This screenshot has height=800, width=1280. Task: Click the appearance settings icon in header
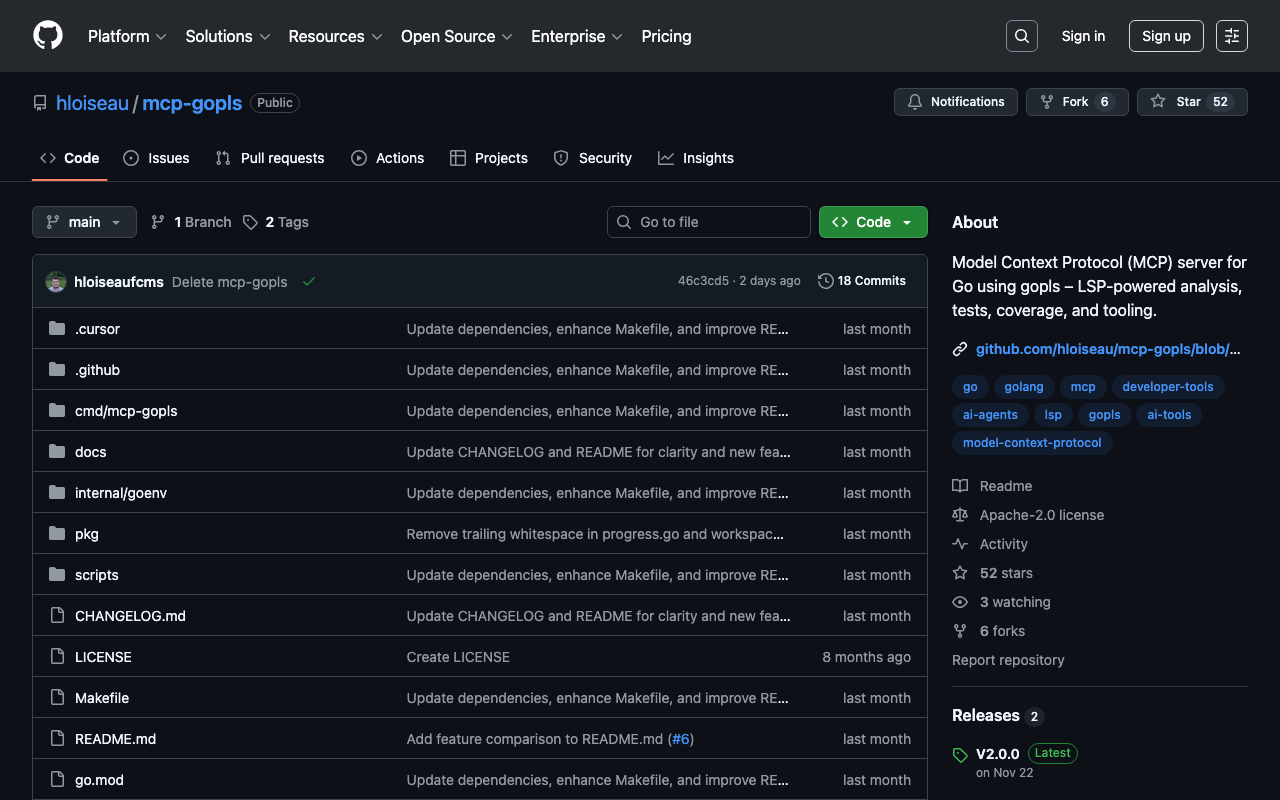coord(1231,36)
